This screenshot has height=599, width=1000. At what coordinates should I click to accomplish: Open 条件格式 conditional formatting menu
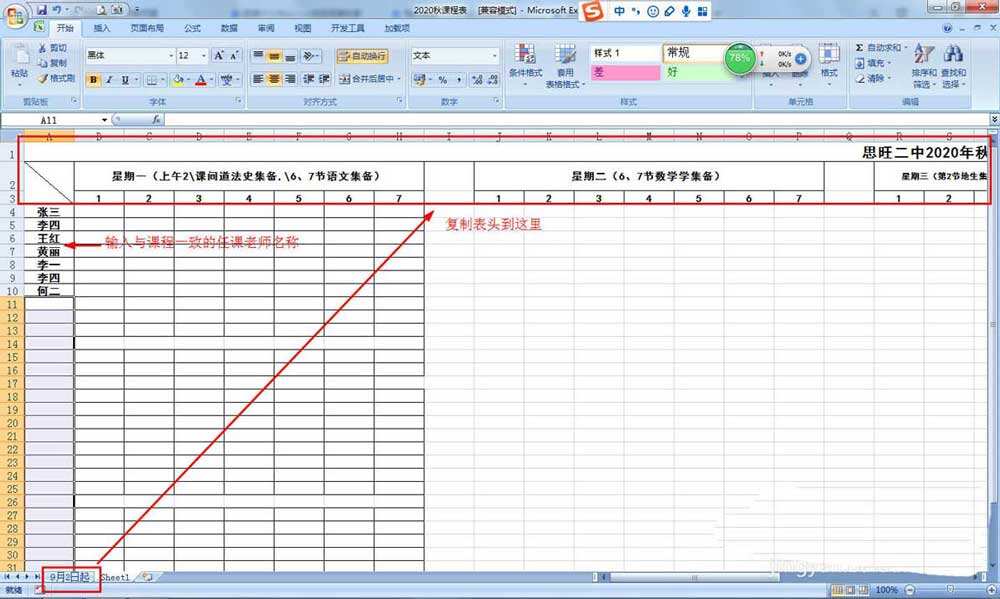coord(526,65)
